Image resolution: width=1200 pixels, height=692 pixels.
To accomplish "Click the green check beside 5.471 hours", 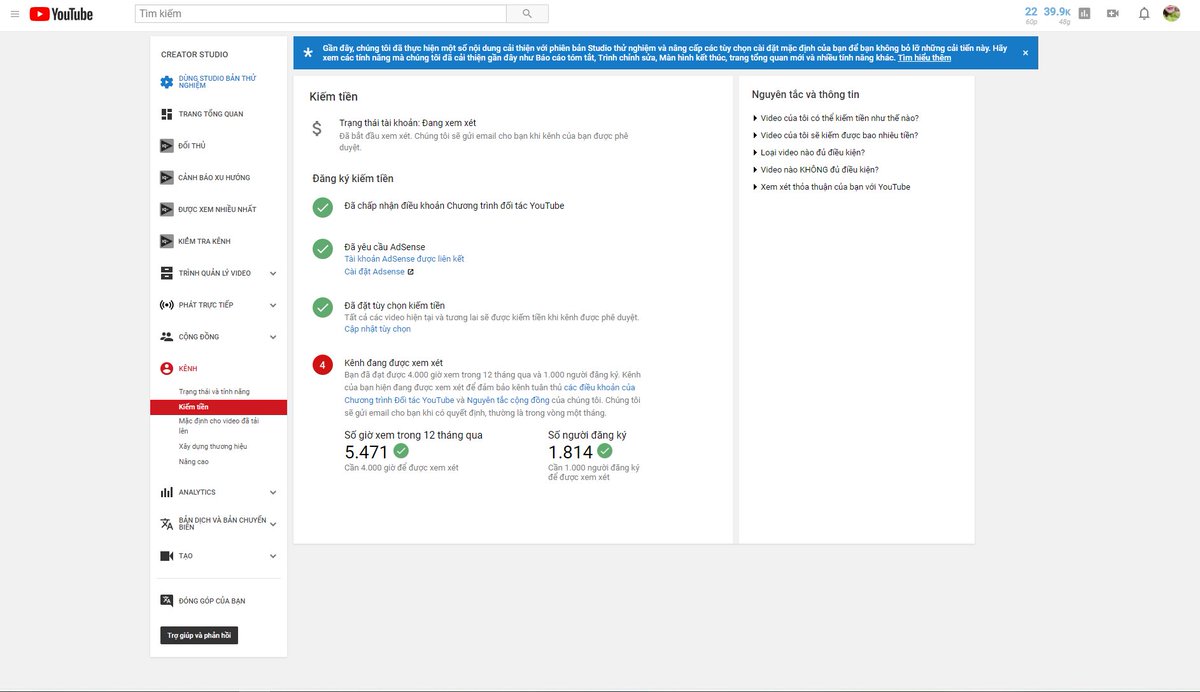I will [401, 451].
